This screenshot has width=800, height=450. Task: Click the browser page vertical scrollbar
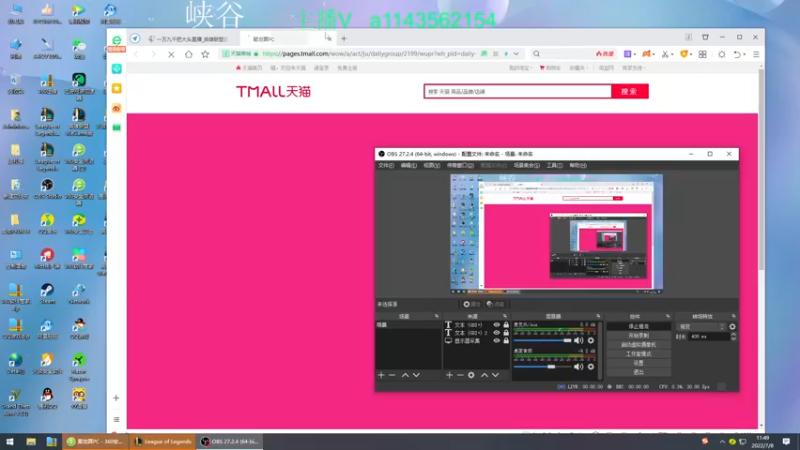pos(761,168)
